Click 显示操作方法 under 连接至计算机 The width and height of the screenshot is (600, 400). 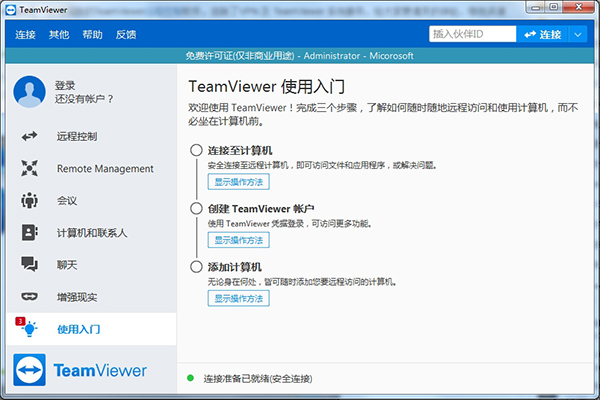(239, 182)
